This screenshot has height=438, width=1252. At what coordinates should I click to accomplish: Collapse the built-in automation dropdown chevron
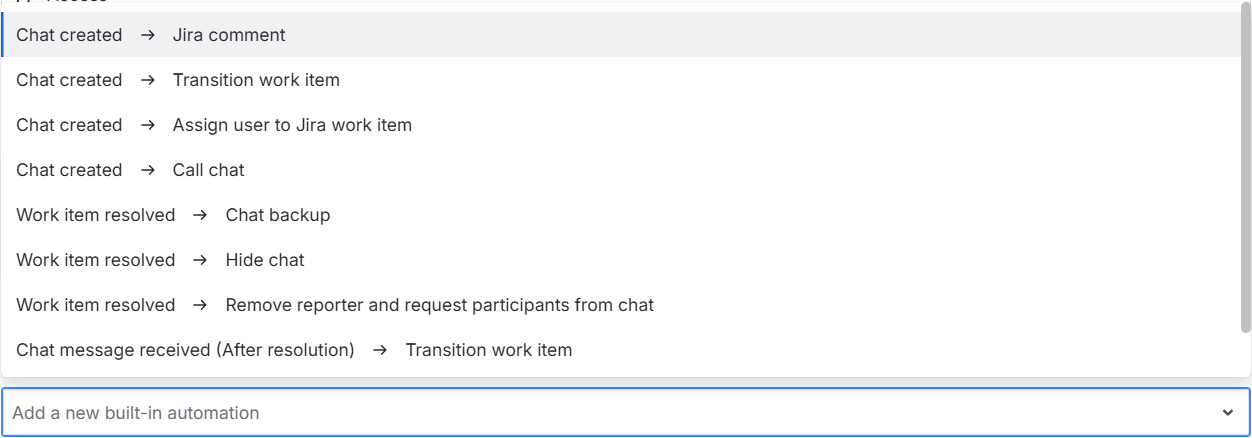1228,413
